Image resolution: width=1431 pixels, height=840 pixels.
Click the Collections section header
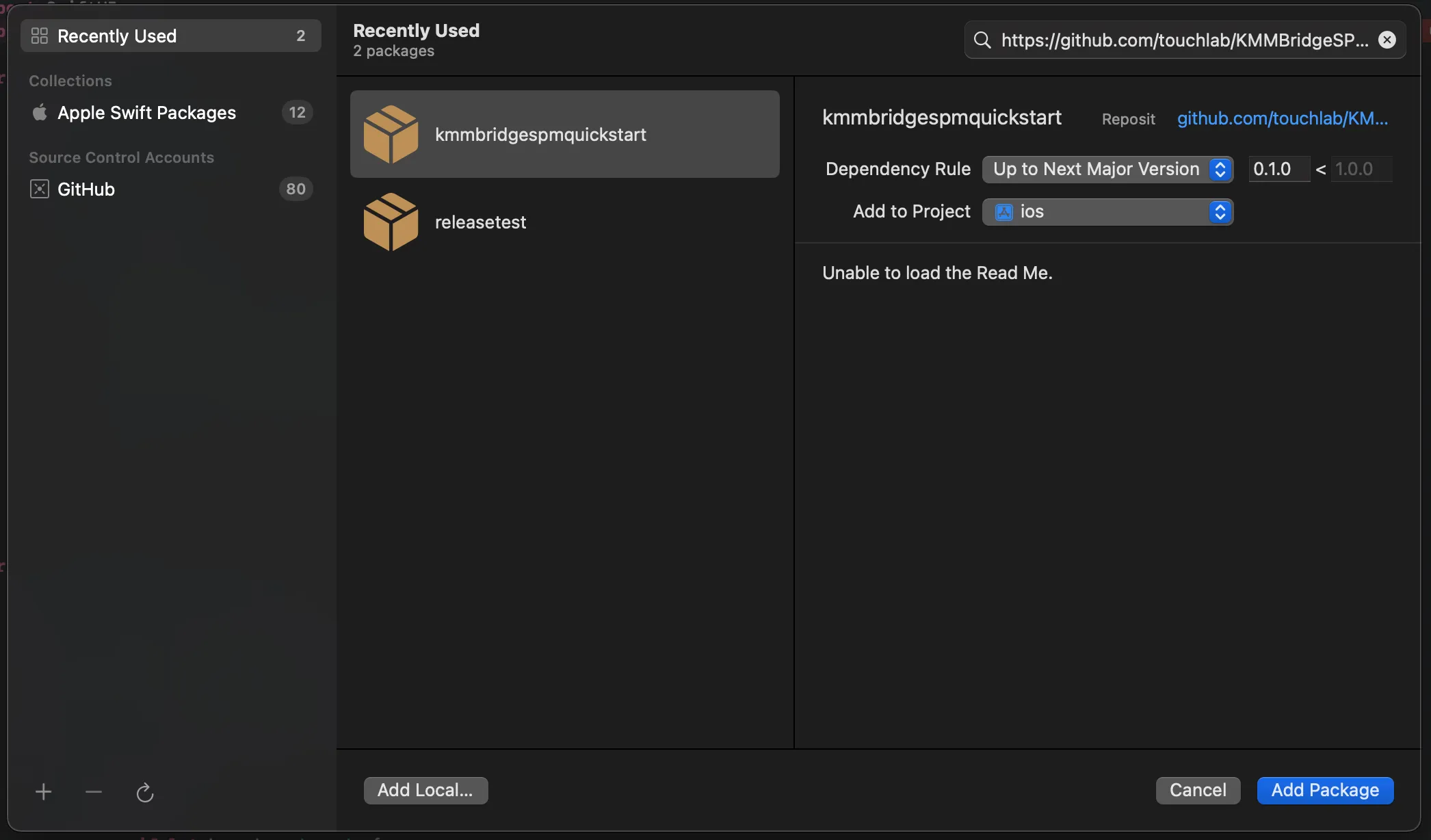tap(70, 81)
